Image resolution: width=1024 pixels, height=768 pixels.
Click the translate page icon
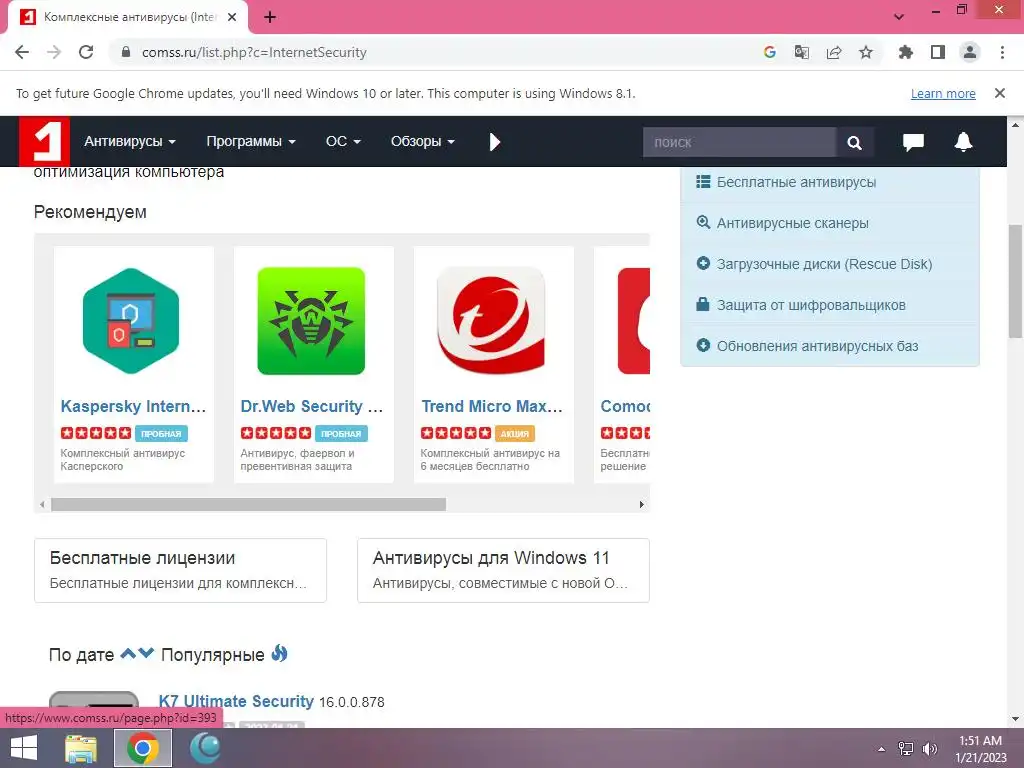click(802, 52)
